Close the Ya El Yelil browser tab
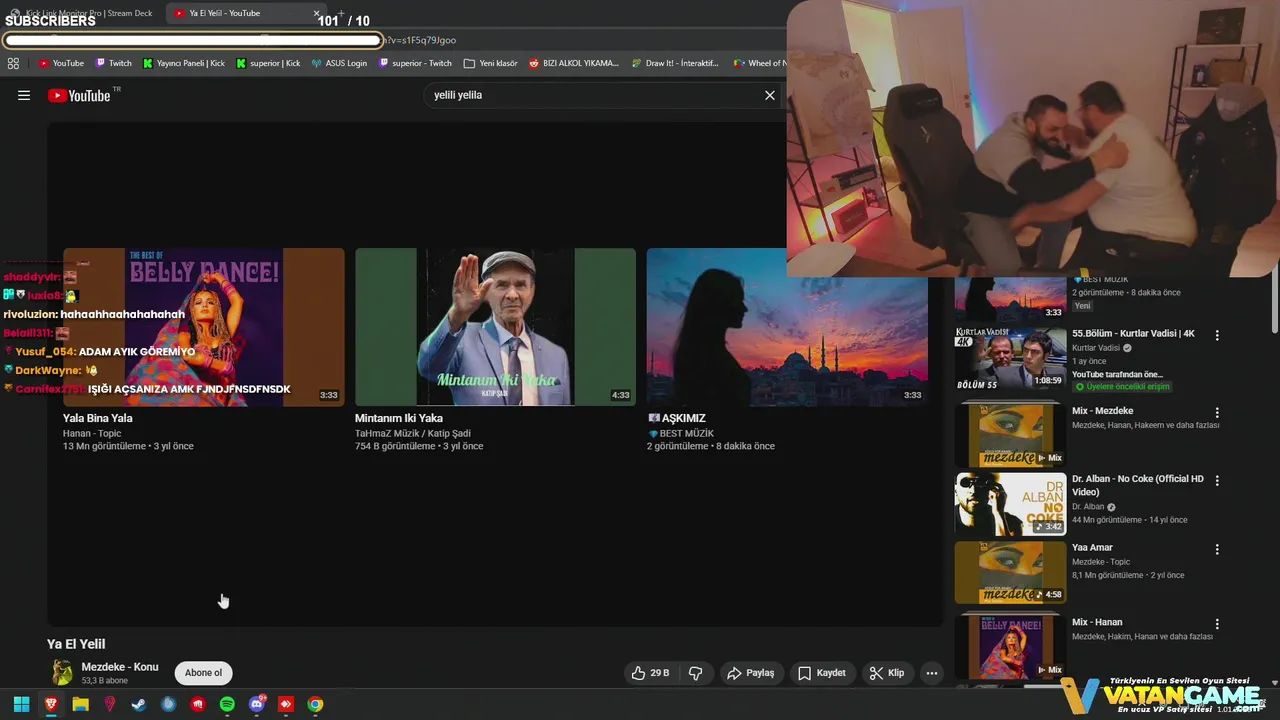Viewport: 1280px width, 720px height. tap(316, 13)
